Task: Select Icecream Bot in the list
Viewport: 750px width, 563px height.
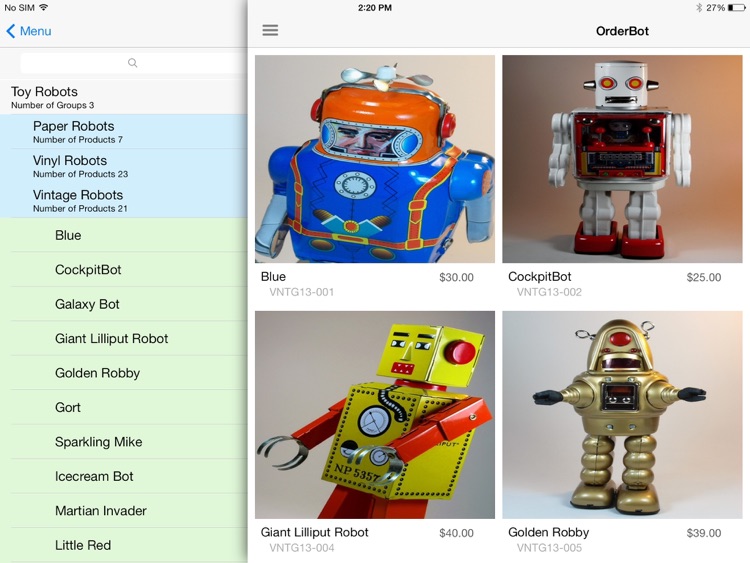Action: point(123,476)
